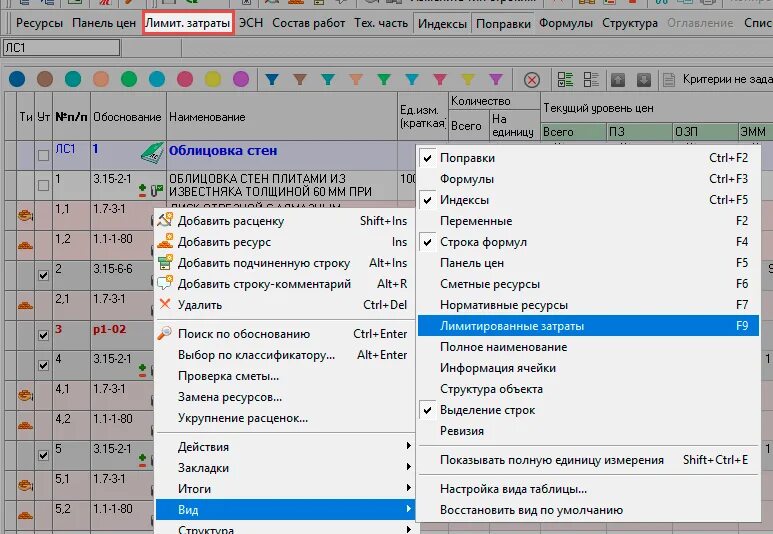Click the collapse-all grey list icon
Screen dimensions: 773x534
591,79
